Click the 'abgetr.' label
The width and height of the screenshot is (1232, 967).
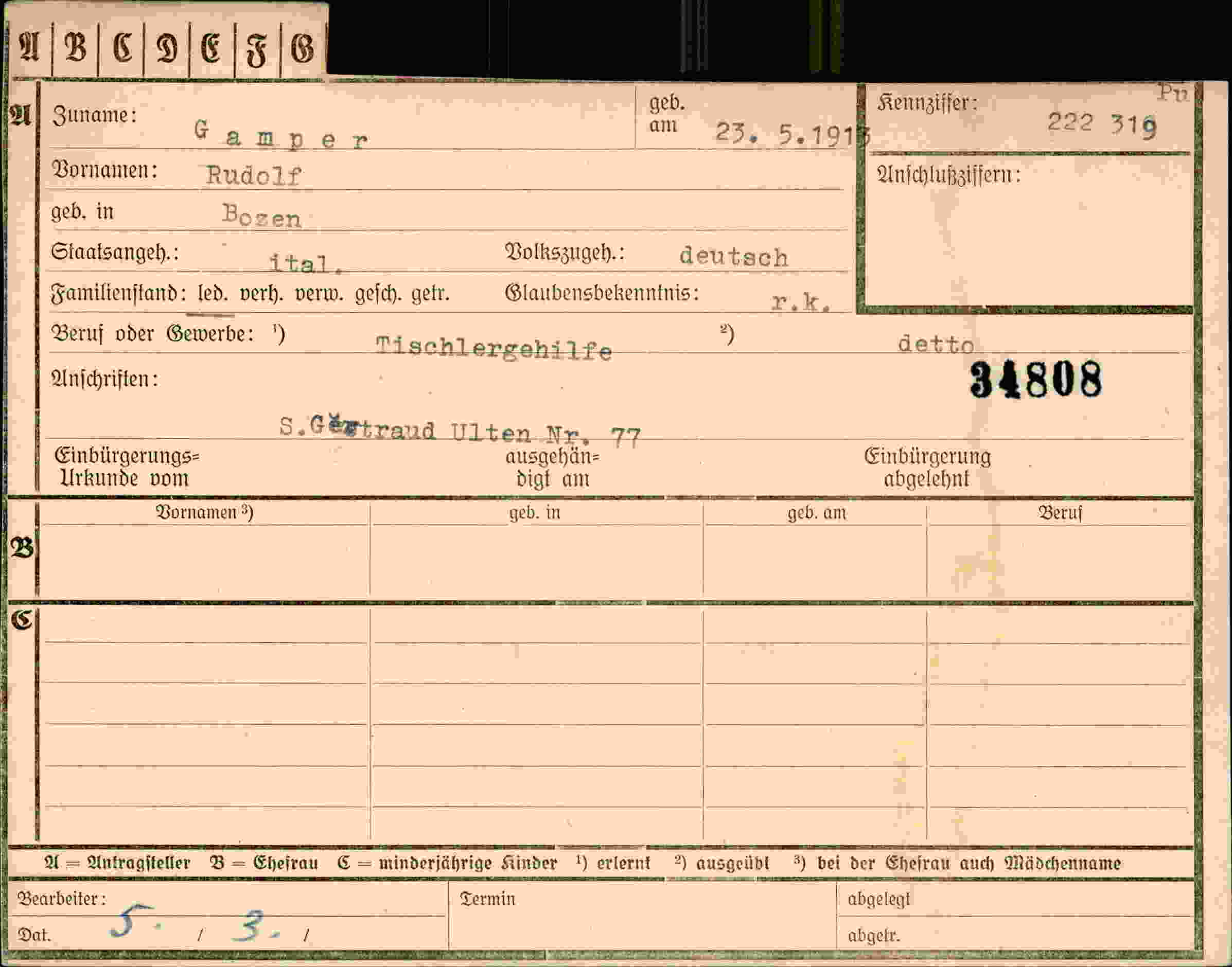tap(874, 936)
